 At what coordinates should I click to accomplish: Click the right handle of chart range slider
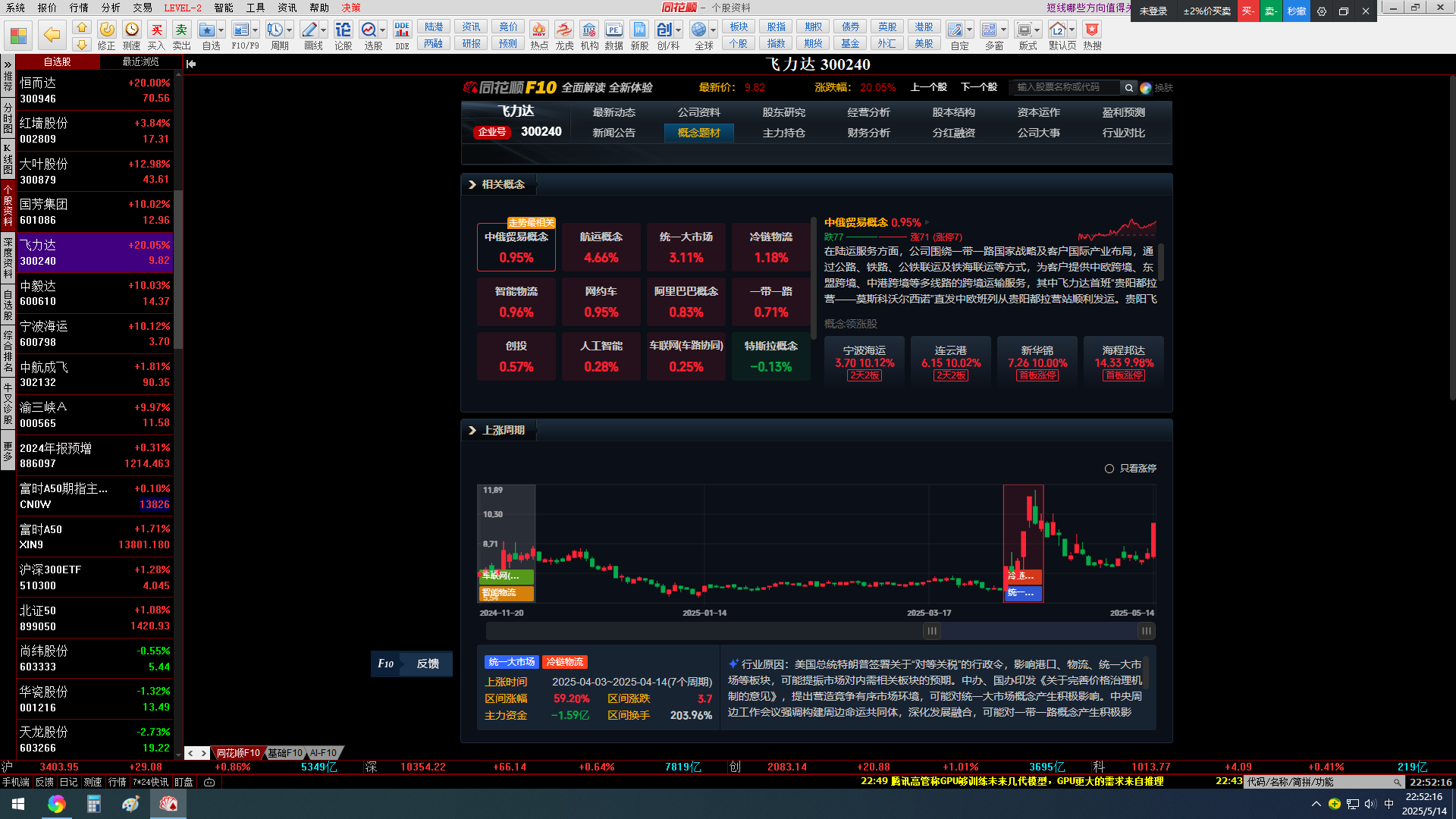1147,631
